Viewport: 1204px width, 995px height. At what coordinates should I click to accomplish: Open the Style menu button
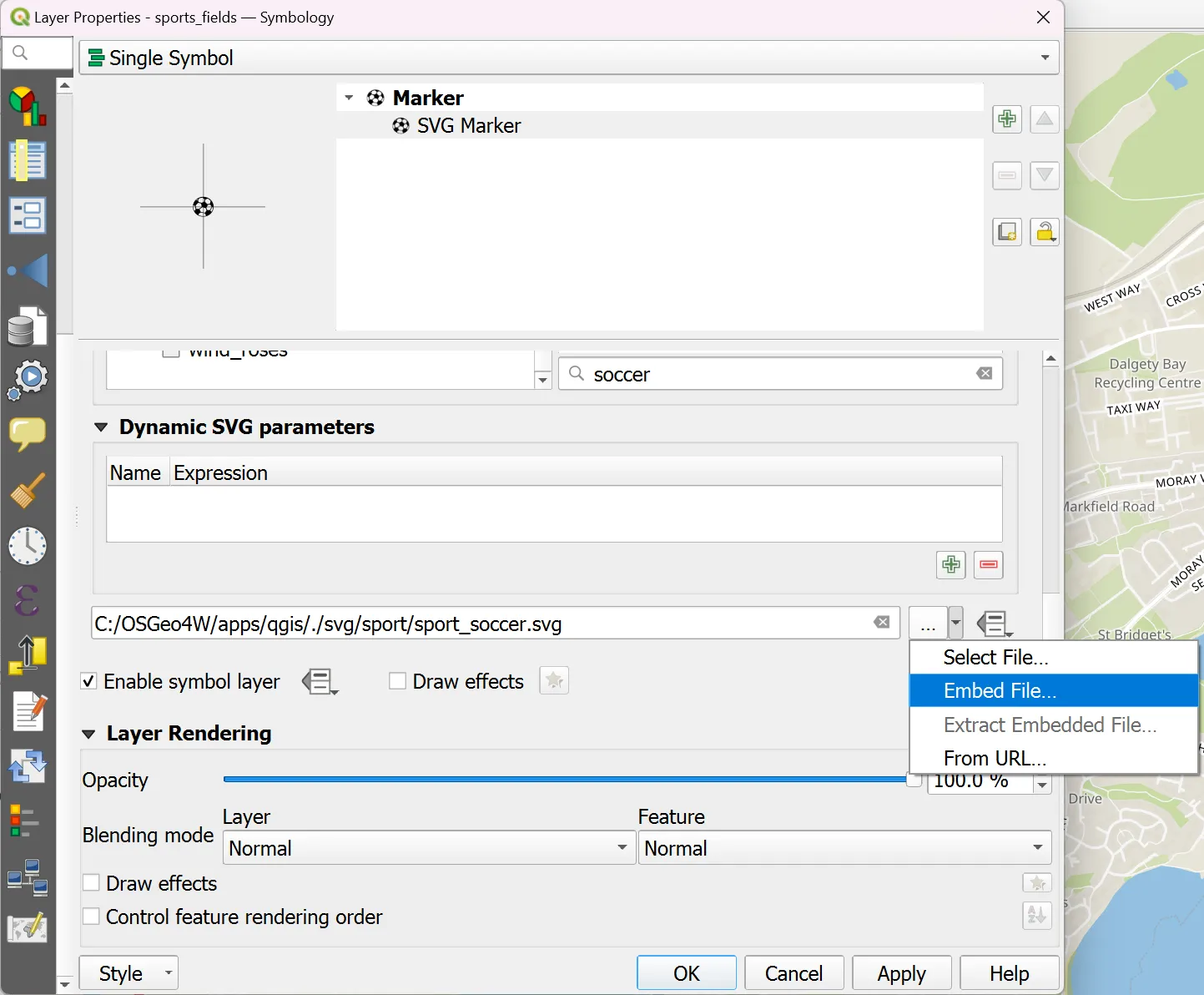point(128,973)
